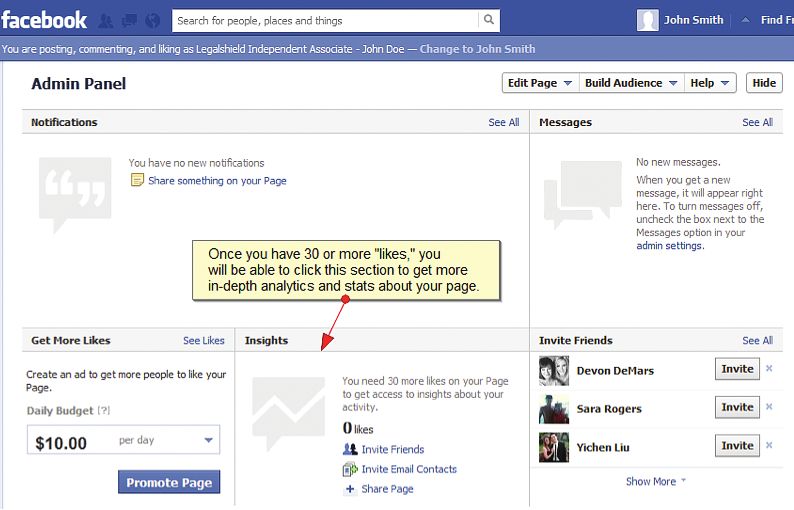Click See Likes link
794x510 pixels.
pyautogui.click(x=204, y=340)
